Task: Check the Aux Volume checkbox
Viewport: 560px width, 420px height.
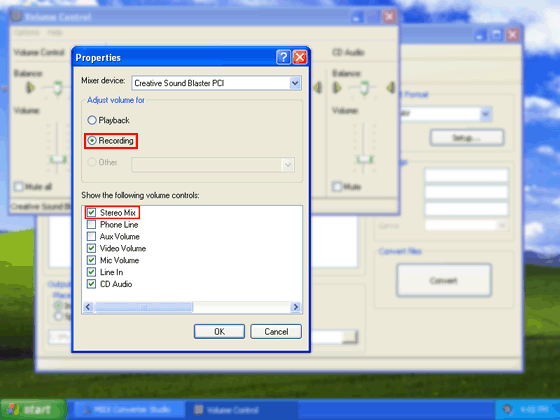Action: 91,236
